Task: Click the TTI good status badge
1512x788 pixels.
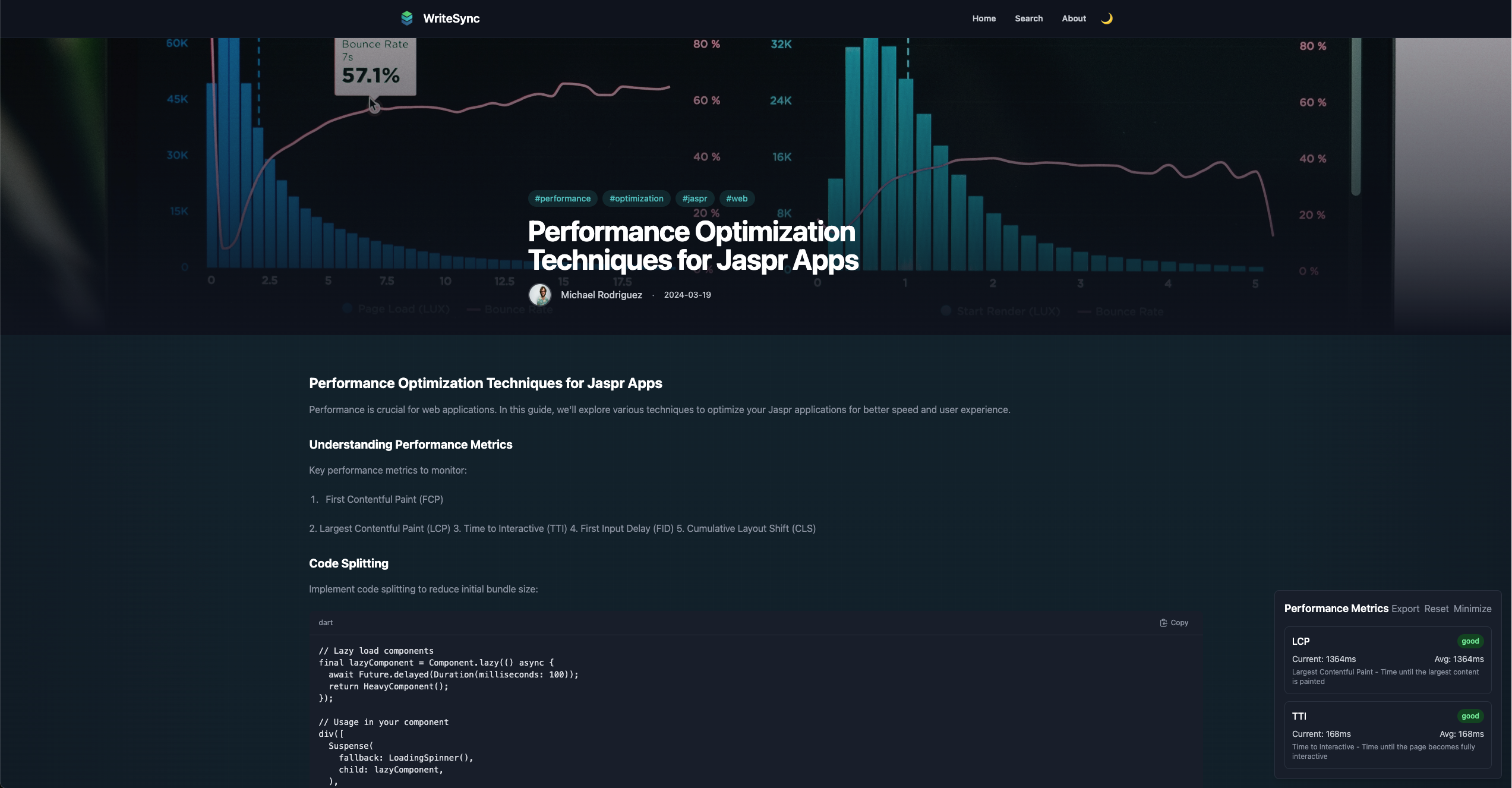Action: coord(1470,716)
